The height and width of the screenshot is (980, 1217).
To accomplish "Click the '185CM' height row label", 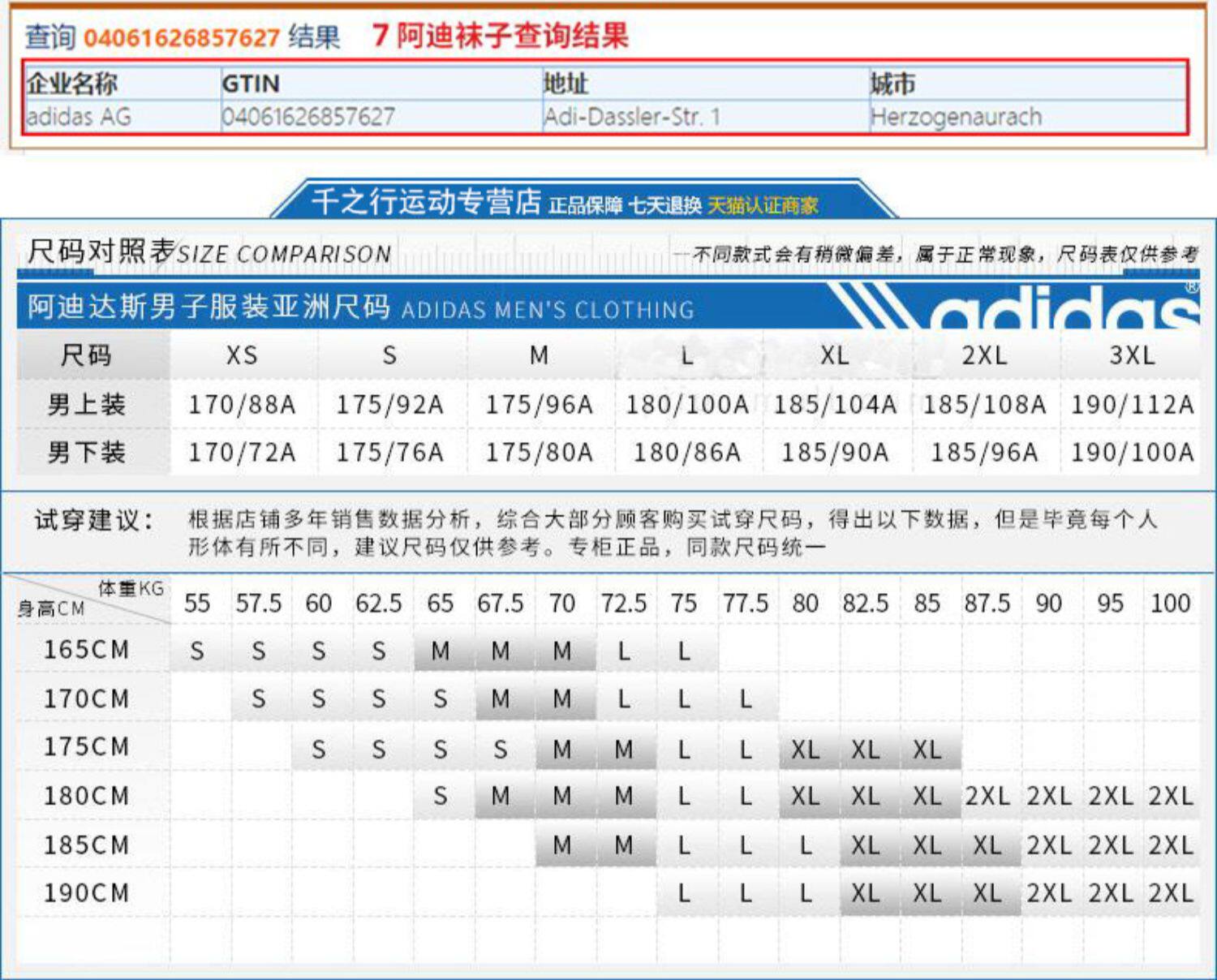I will coord(87,845).
